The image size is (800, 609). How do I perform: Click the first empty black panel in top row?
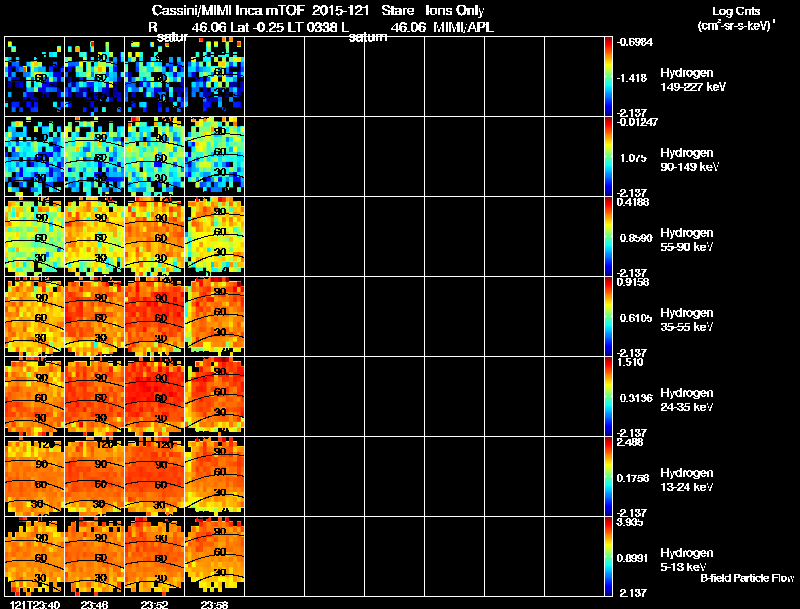(274, 77)
